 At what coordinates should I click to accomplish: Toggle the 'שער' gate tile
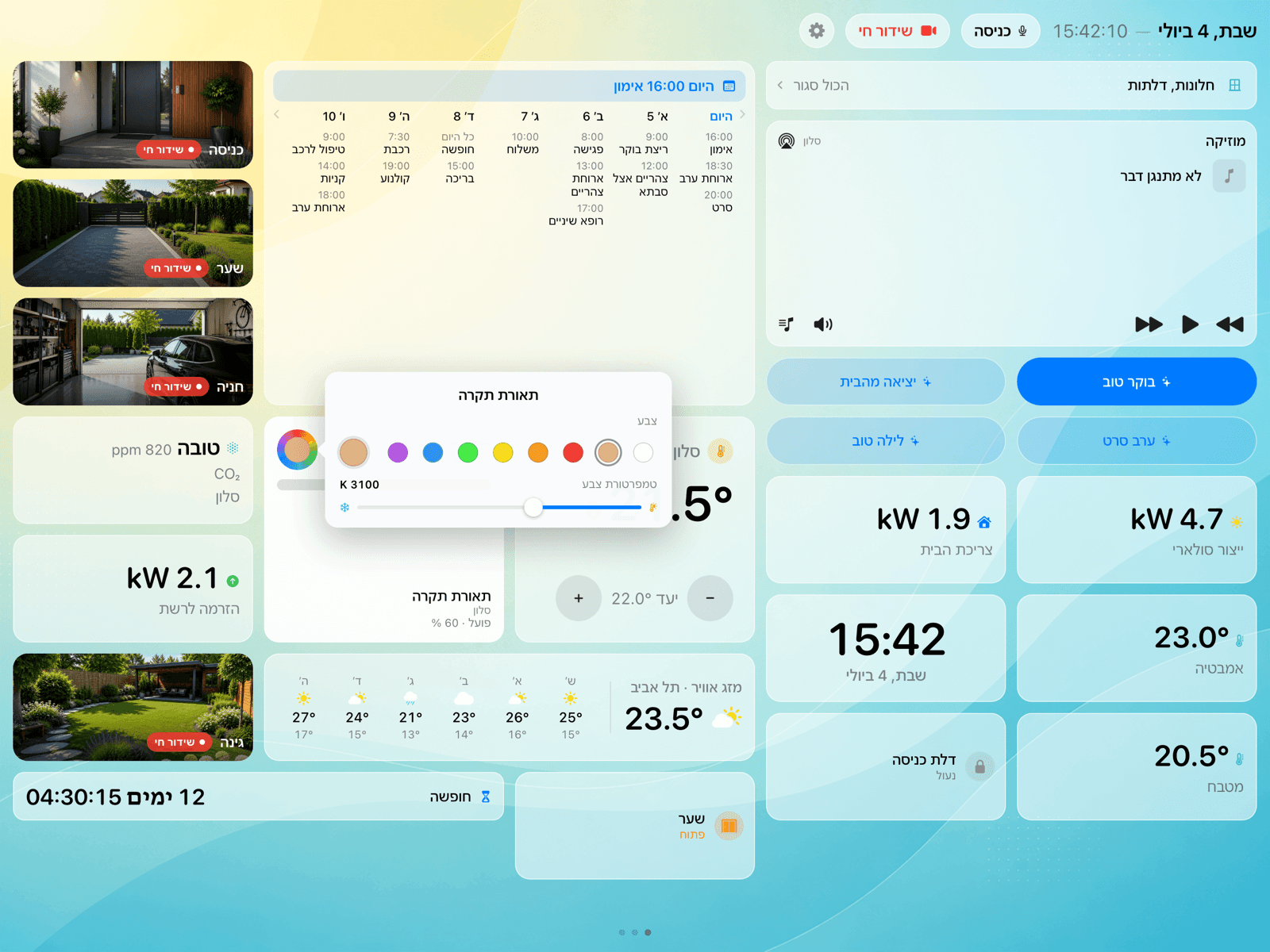click(635, 826)
